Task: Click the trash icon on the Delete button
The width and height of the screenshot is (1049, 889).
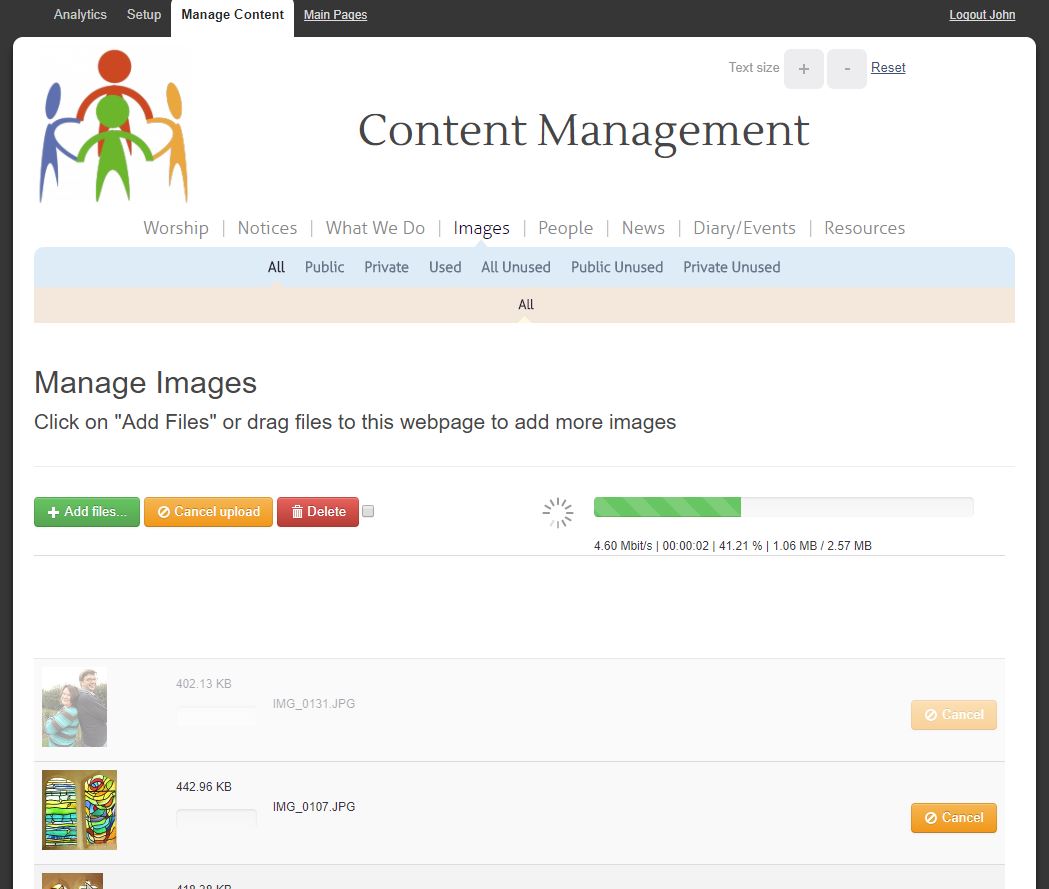Action: tap(299, 511)
